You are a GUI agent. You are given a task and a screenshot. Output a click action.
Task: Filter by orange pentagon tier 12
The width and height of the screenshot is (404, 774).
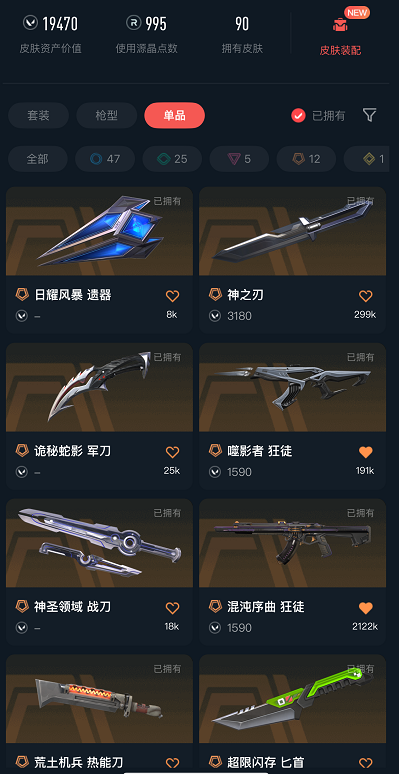[306, 159]
